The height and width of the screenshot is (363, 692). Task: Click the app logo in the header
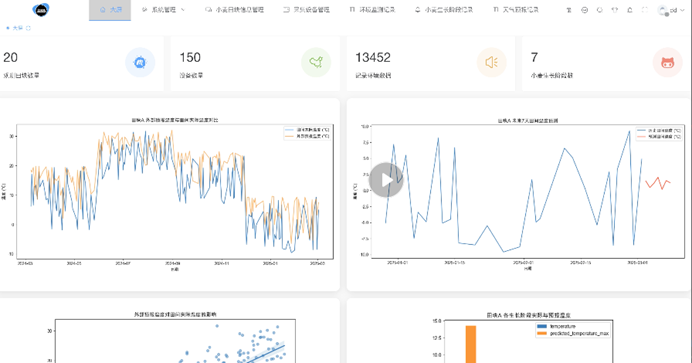pos(41,10)
